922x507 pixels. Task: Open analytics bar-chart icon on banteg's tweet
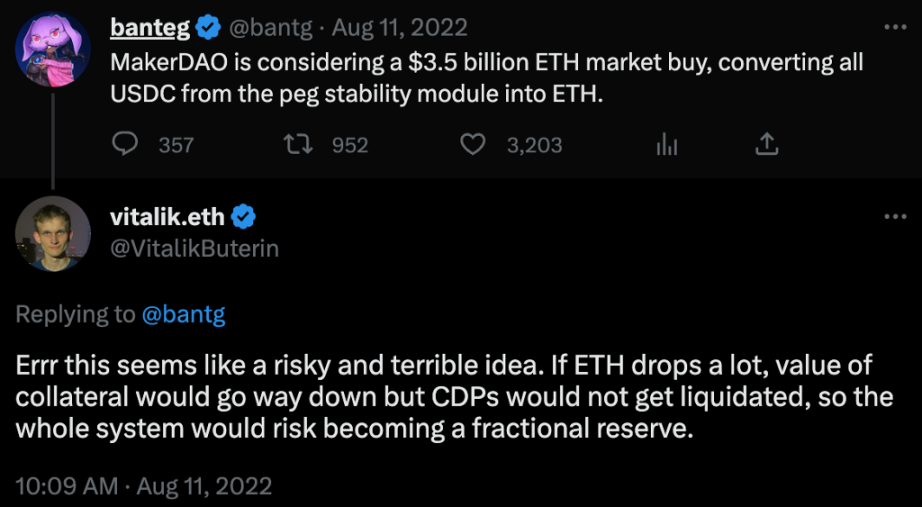click(x=667, y=145)
